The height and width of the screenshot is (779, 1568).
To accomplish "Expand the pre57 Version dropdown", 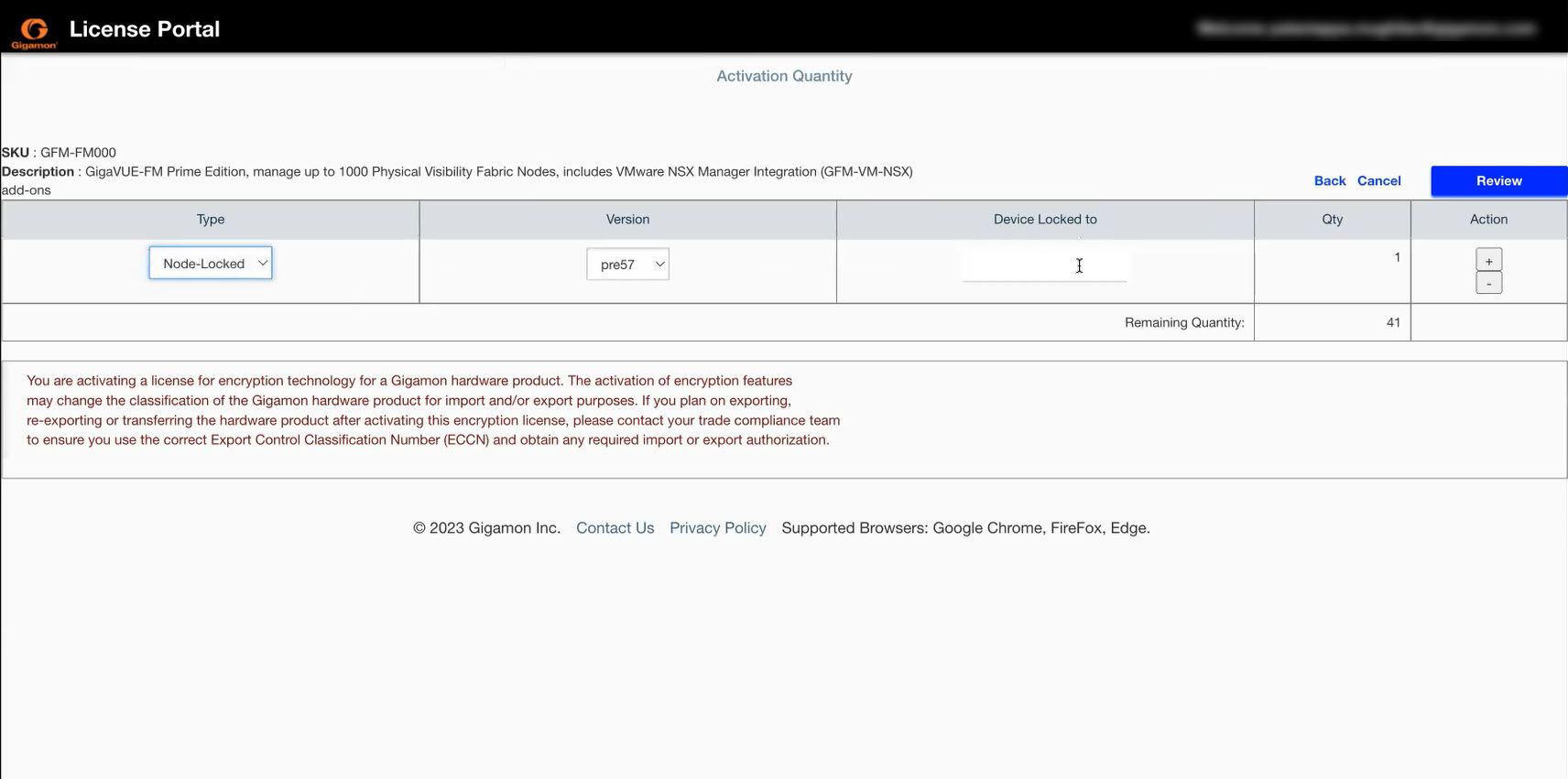I will tap(627, 265).
